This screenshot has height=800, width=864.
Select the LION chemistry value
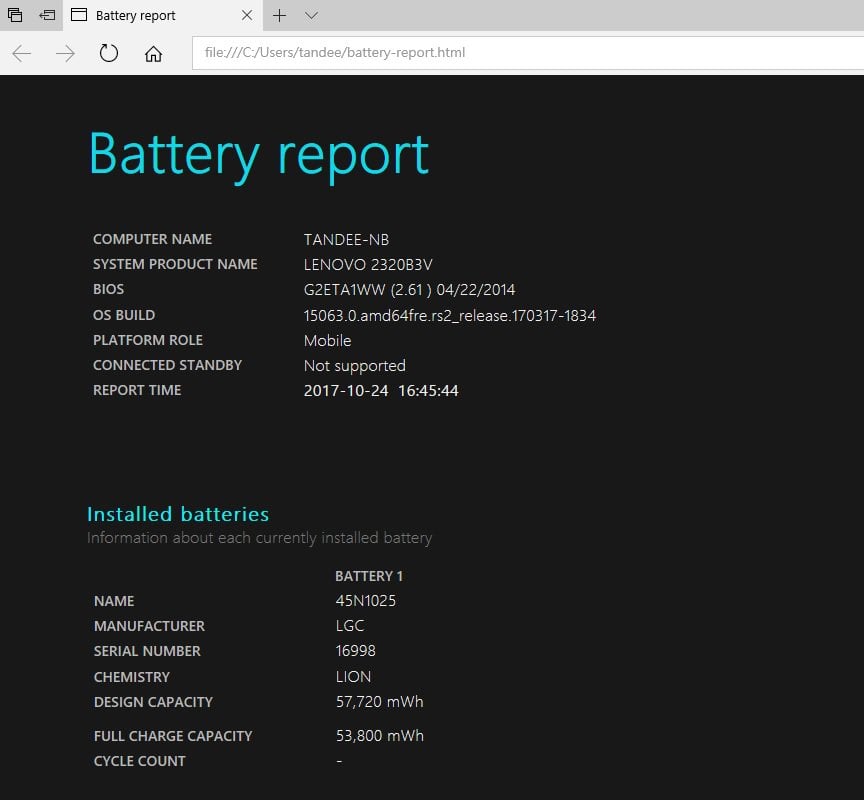tap(353, 677)
